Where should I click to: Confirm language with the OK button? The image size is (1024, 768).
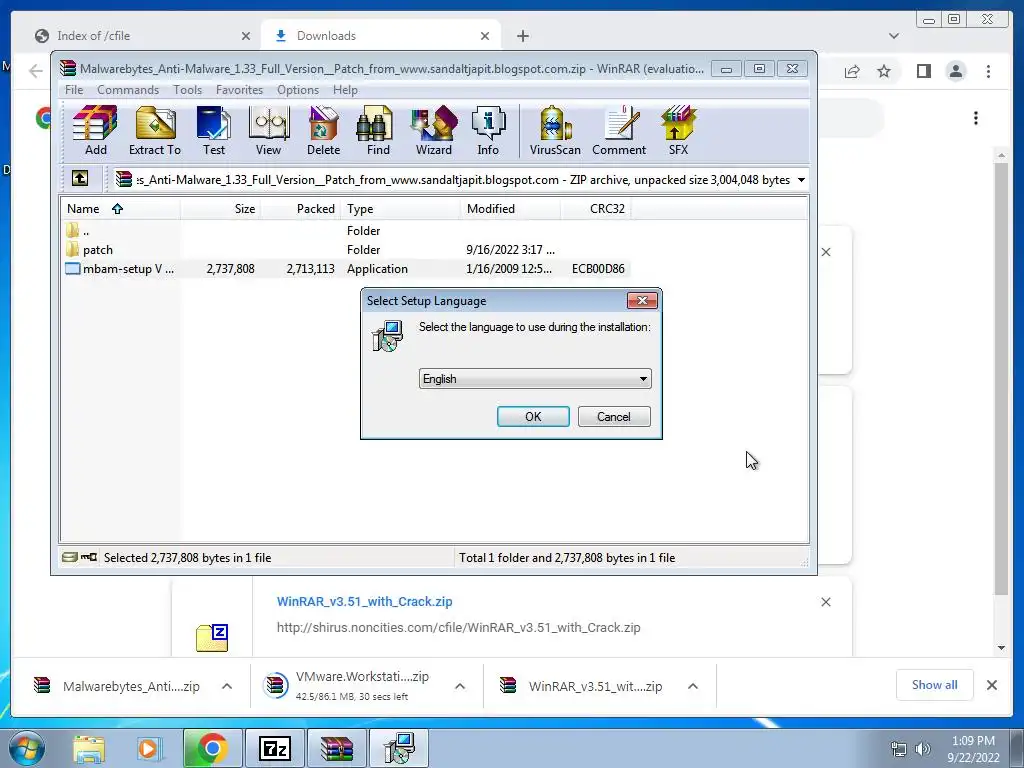(533, 417)
